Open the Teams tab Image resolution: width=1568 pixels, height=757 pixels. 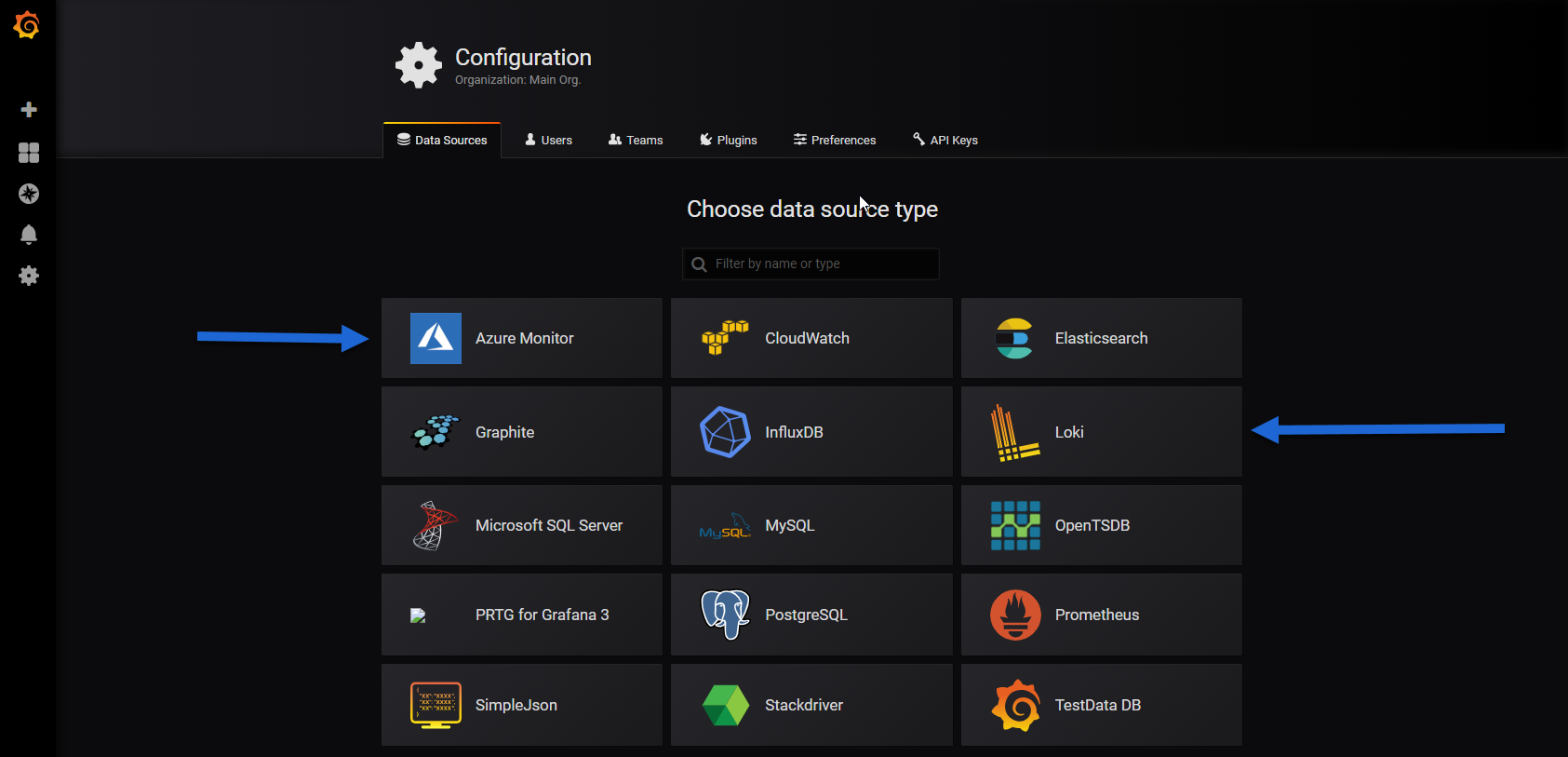point(636,141)
